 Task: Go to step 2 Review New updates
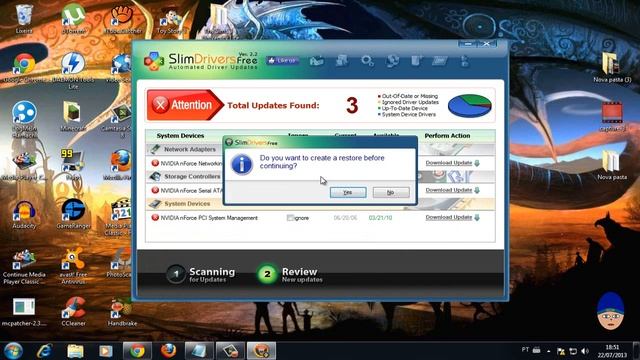coord(290,274)
